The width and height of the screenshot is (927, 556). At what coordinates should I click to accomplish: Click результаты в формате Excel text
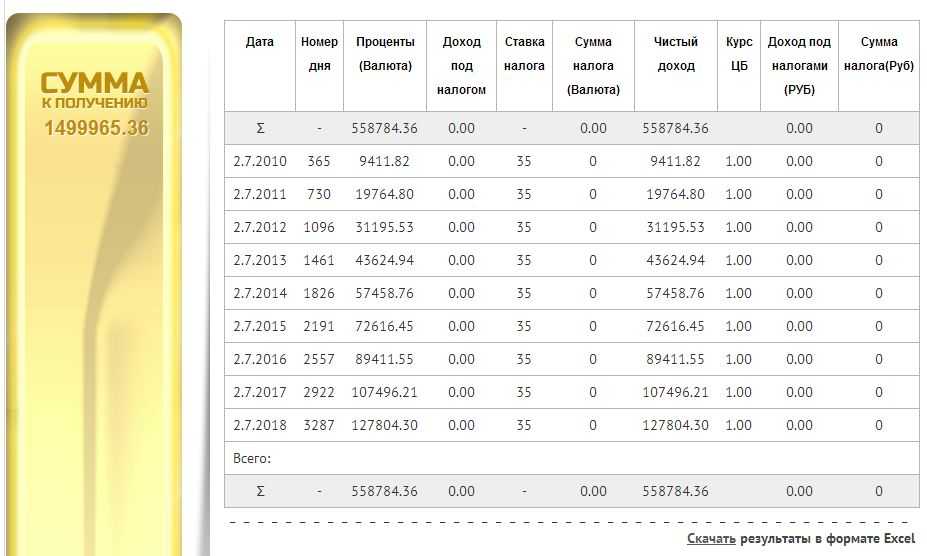click(828, 538)
